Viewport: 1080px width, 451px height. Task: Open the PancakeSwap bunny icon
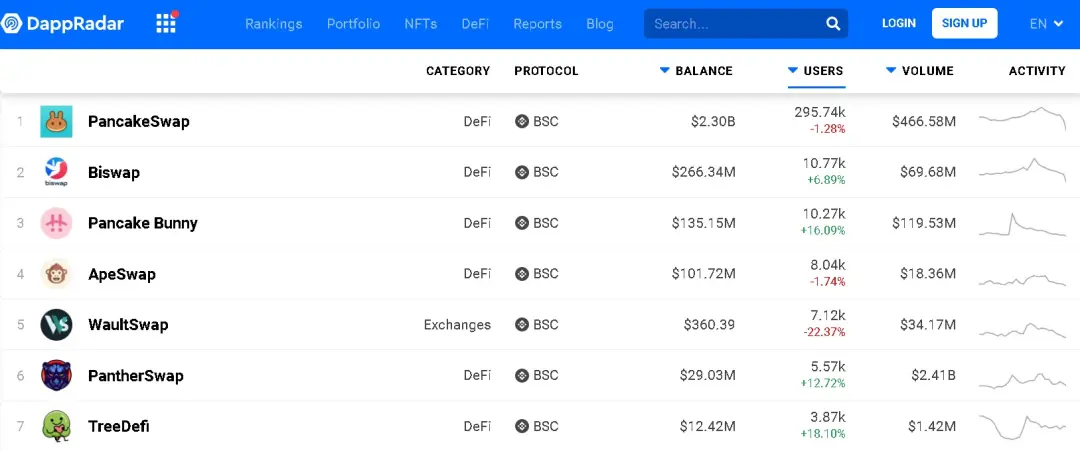coord(56,122)
